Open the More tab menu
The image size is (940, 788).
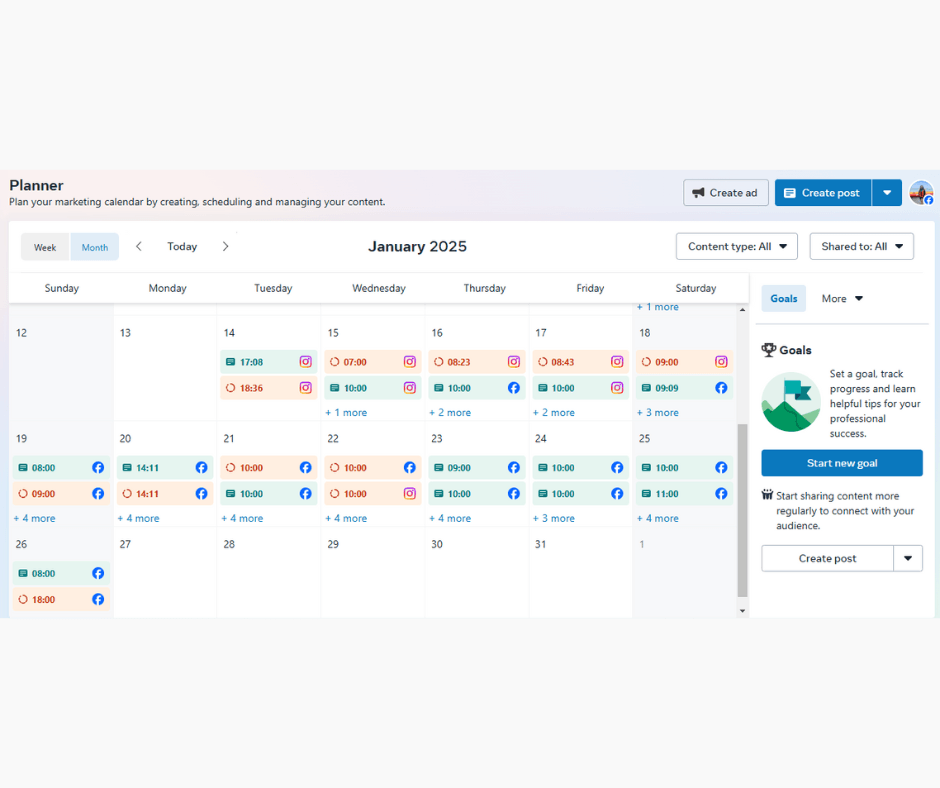point(842,299)
